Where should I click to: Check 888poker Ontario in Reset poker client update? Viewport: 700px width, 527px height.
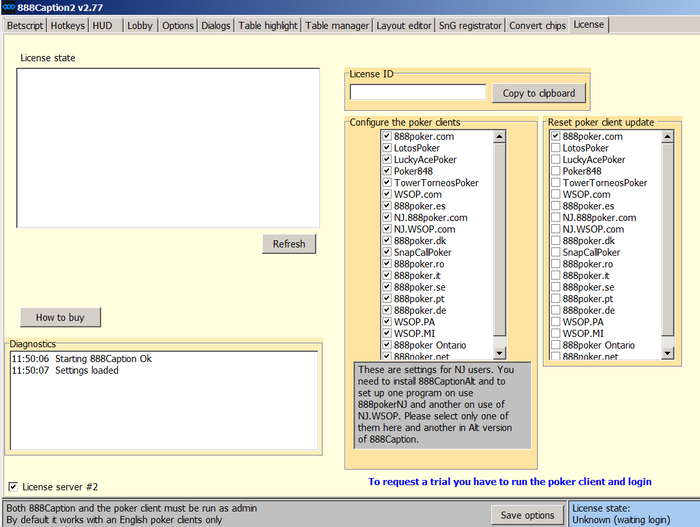[556, 345]
